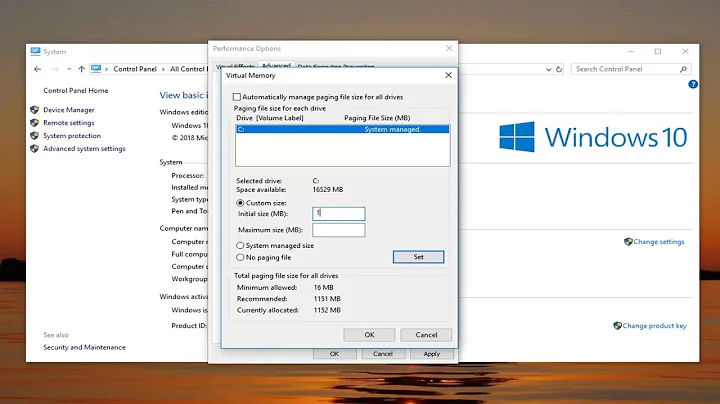The width and height of the screenshot is (720, 404).
Task: Refresh the Control Panel address bar
Action: point(559,69)
